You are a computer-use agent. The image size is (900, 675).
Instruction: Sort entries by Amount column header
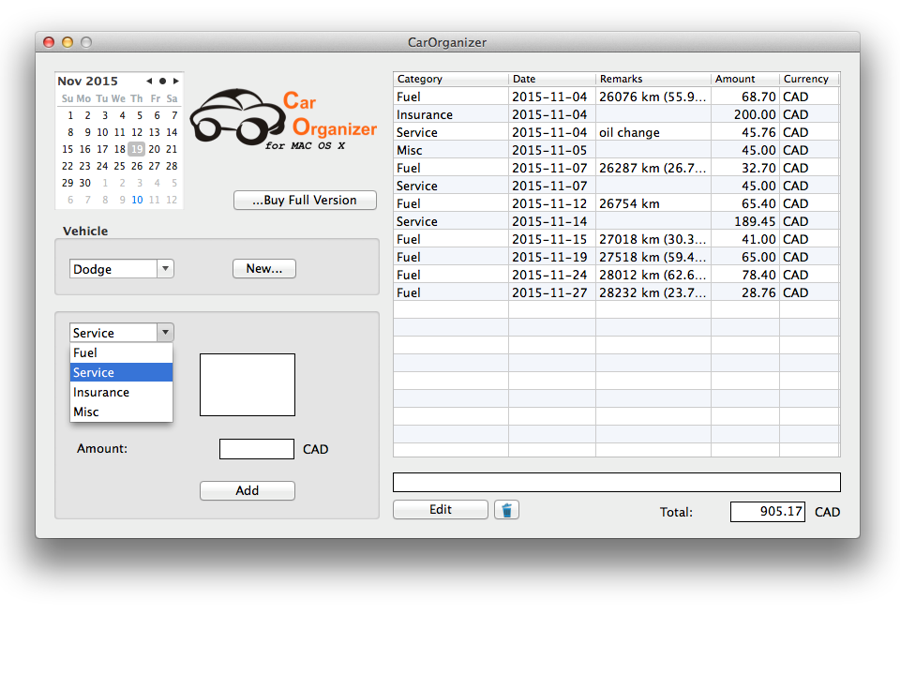(x=744, y=79)
